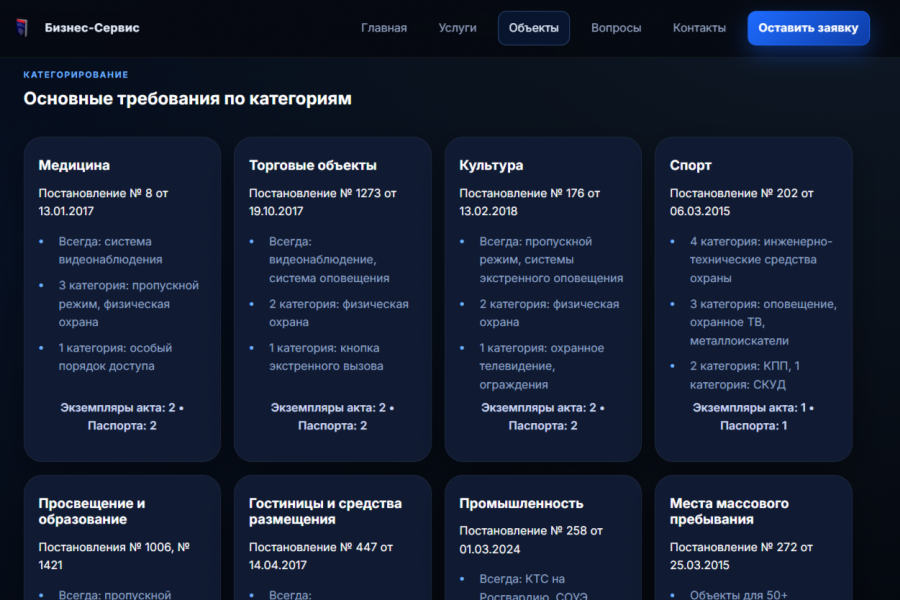This screenshot has width=900, height=600.
Task: Open the Бизнес-Сервис brand name link
Action: 92,28
